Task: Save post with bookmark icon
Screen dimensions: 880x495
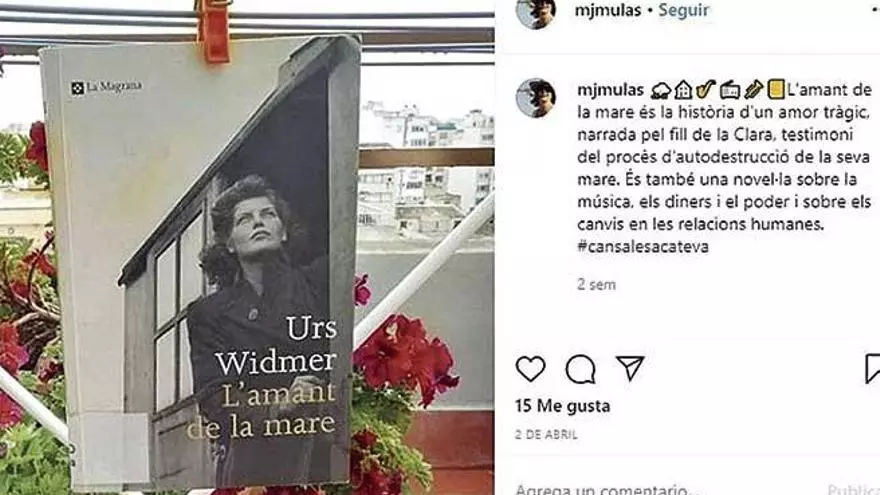Action: click(x=873, y=369)
